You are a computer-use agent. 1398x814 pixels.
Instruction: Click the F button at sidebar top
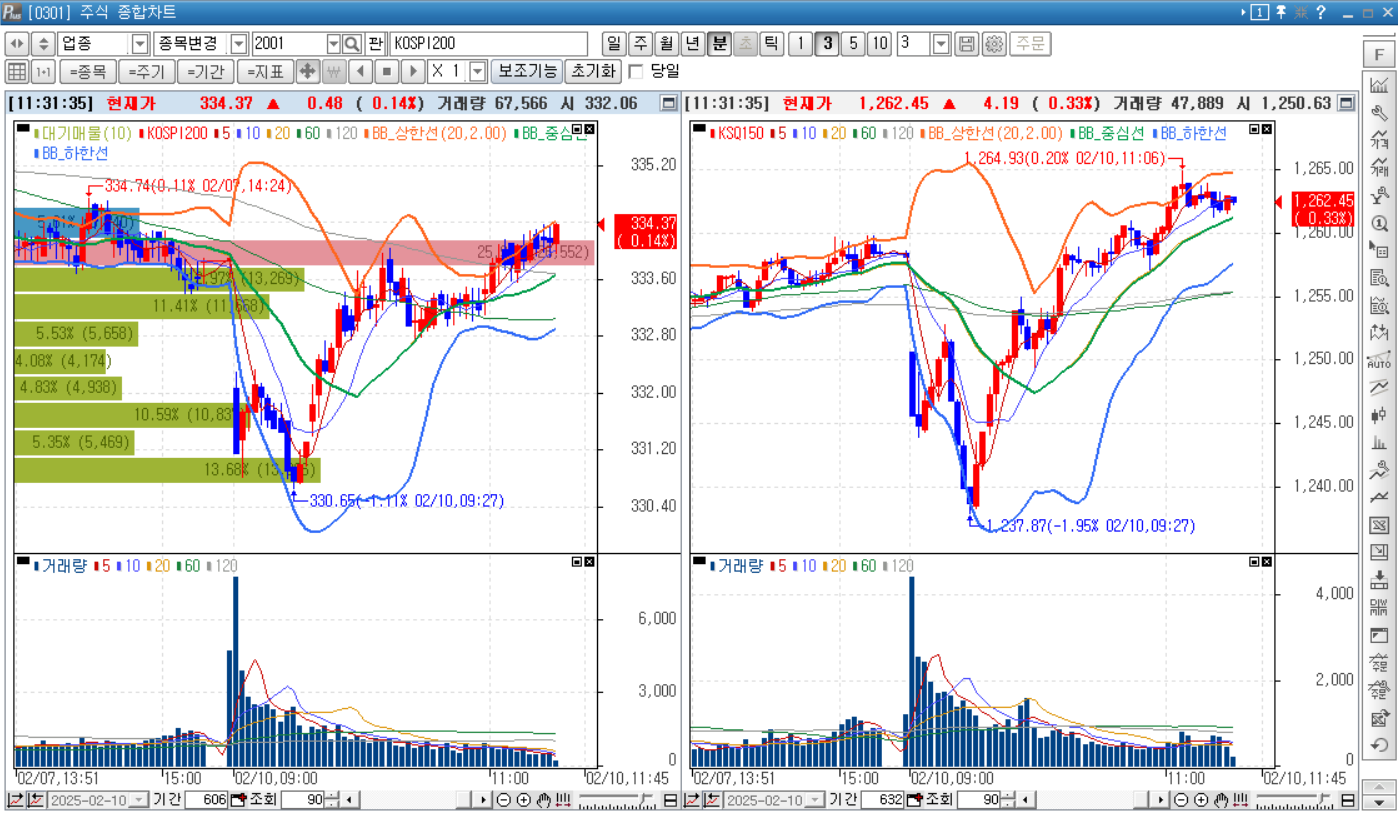click(x=1379, y=53)
